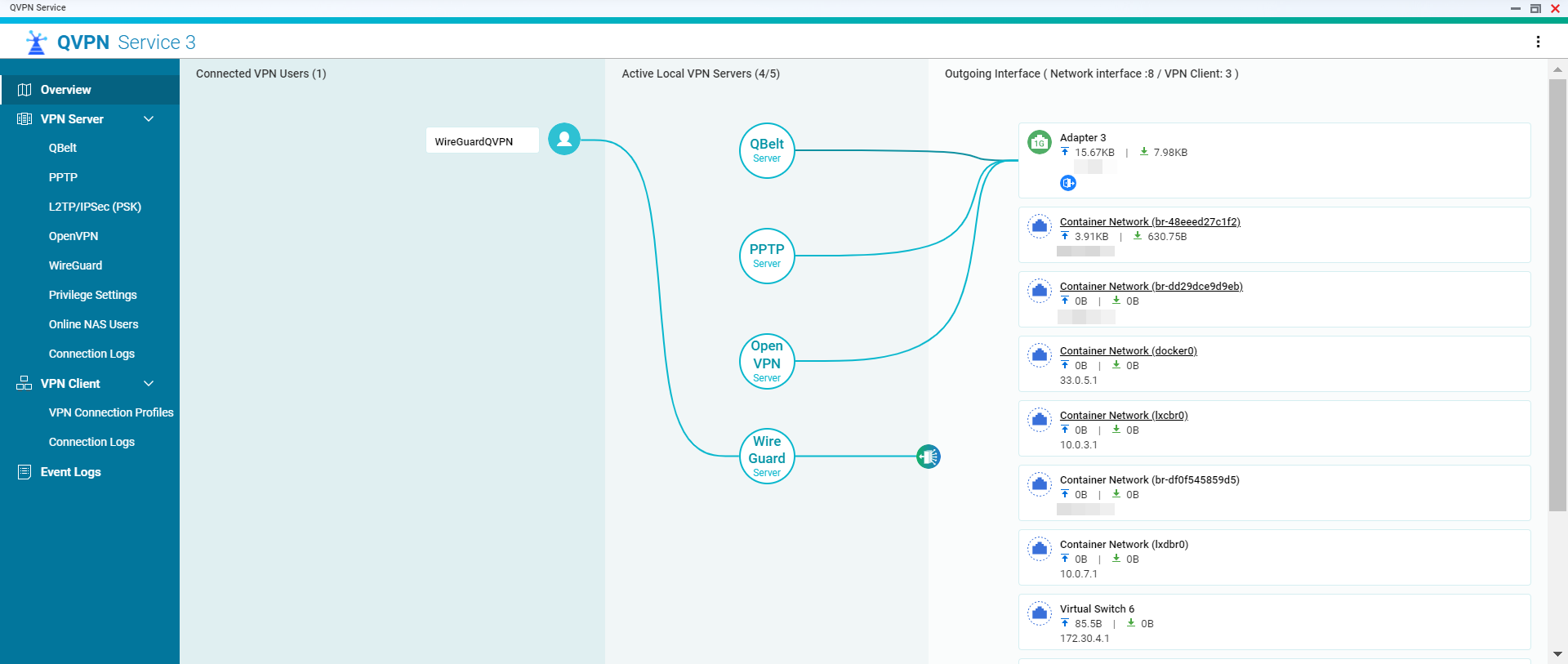The width and height of the screenshot is (1568, 664).
Task: Open WireGuard server settings in sidebar
Action: (x=75, y=265)
